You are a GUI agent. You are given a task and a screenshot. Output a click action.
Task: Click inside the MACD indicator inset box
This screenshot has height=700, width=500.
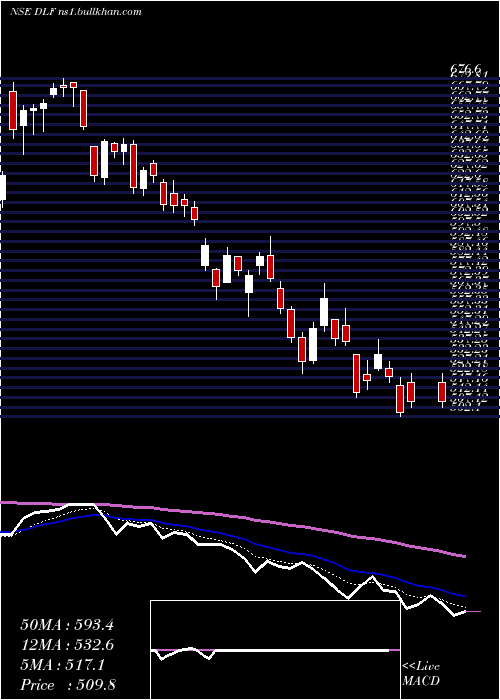(275, 650)
